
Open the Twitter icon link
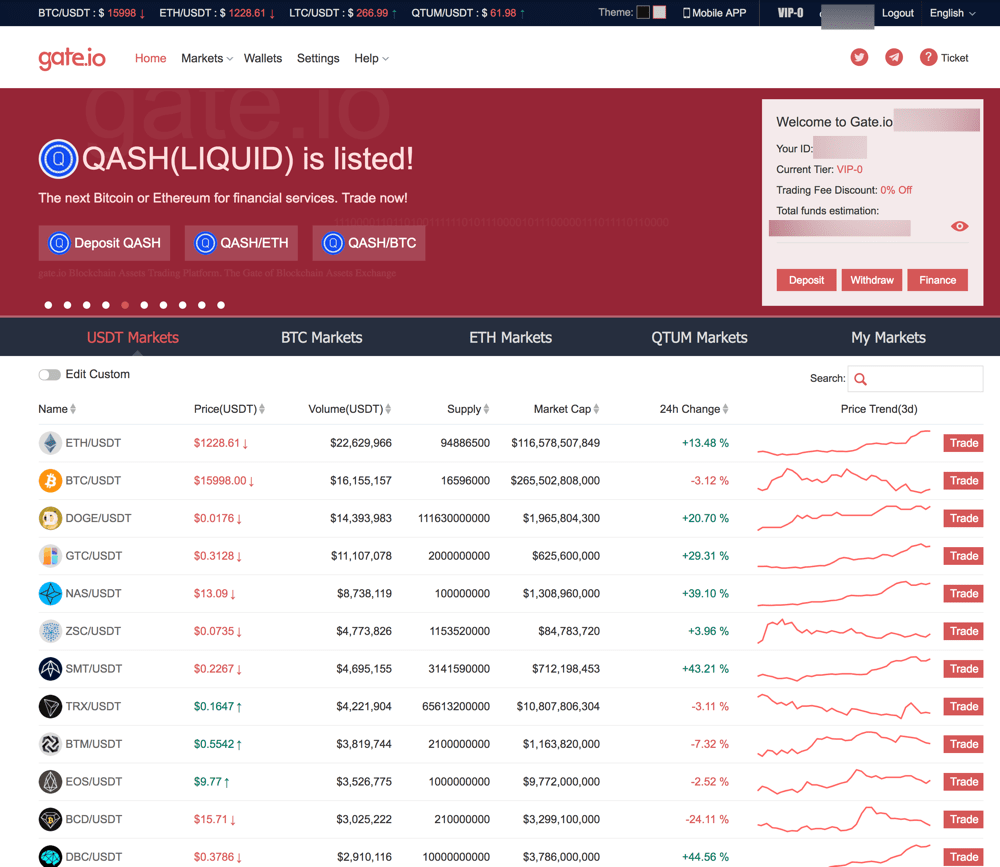(x=859, y=57)
